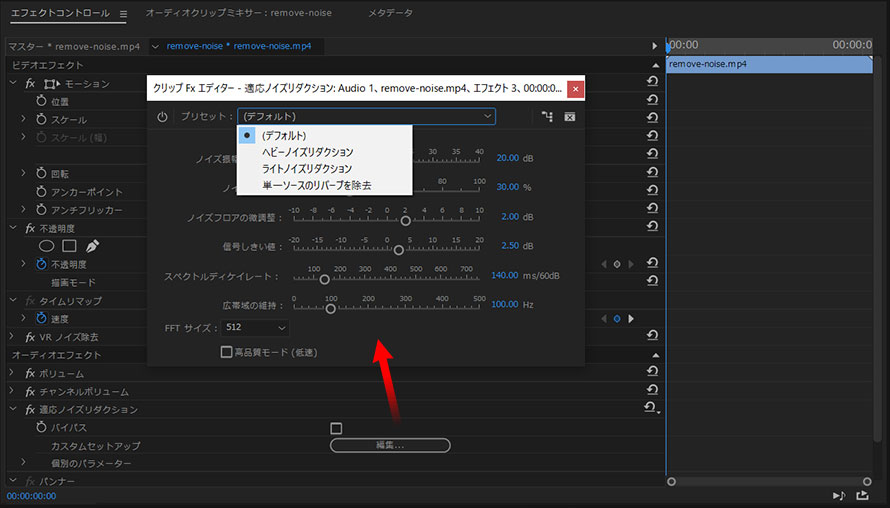Select the rectangle mask tool under Opacity
The height and width of the screenshot is (508, 890).
69,246
